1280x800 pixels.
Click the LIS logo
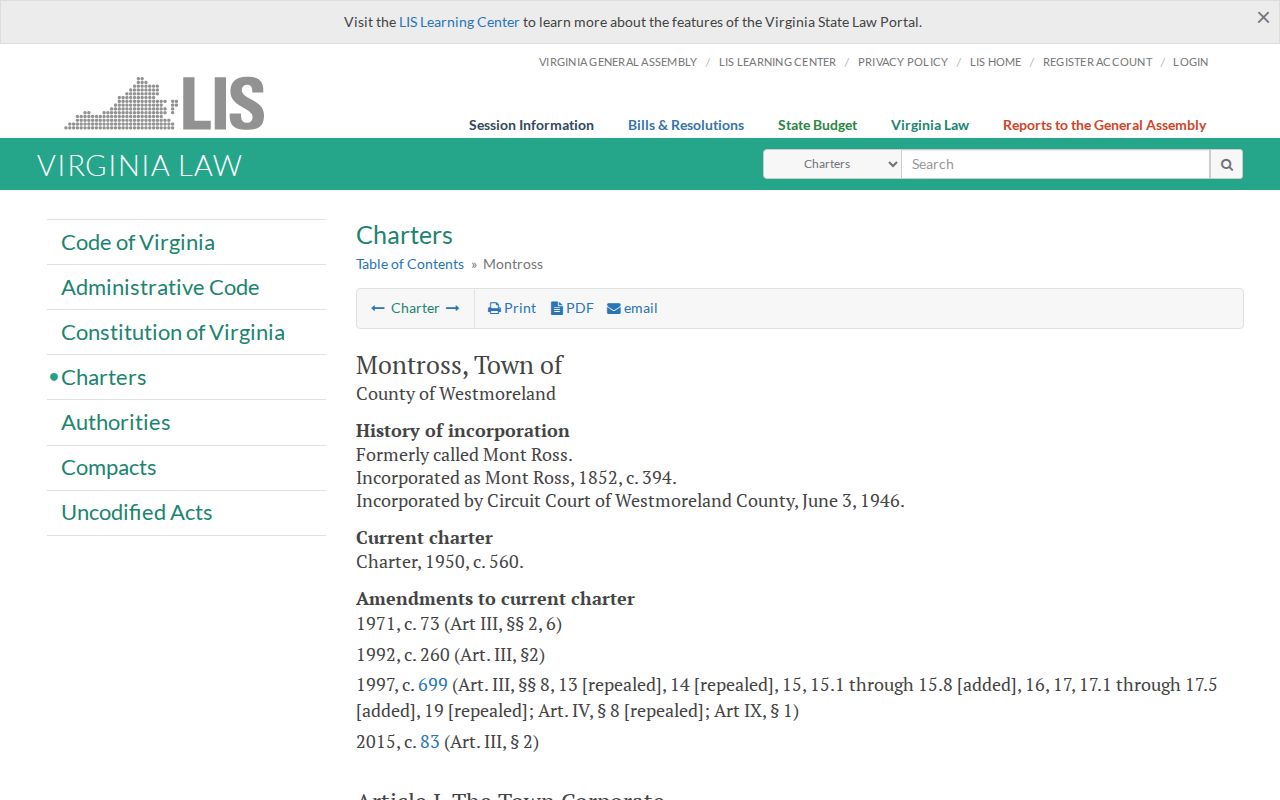click(x=164, y=103)
